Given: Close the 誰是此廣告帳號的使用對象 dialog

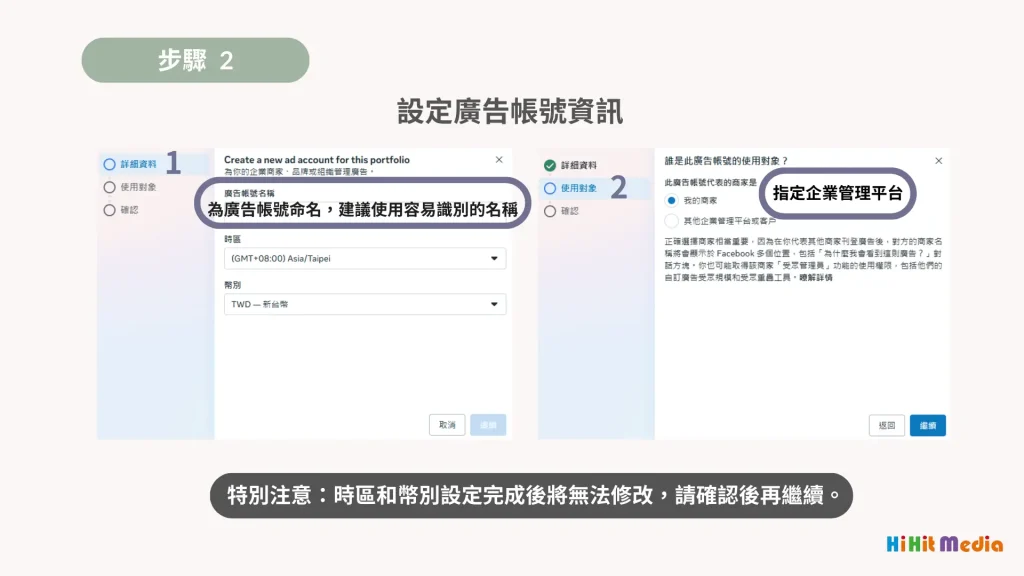Looking at the screenshot, I should (x=938, y=160).
